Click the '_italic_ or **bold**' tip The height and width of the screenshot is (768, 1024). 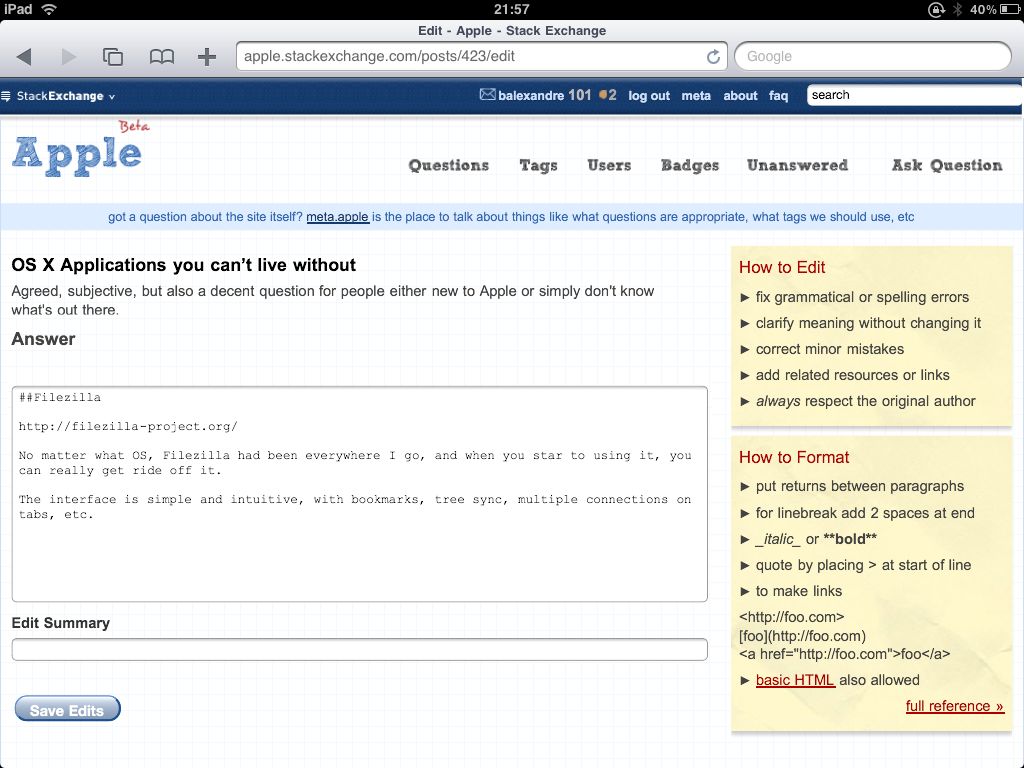pyautogui.click(x=816, y=539)
